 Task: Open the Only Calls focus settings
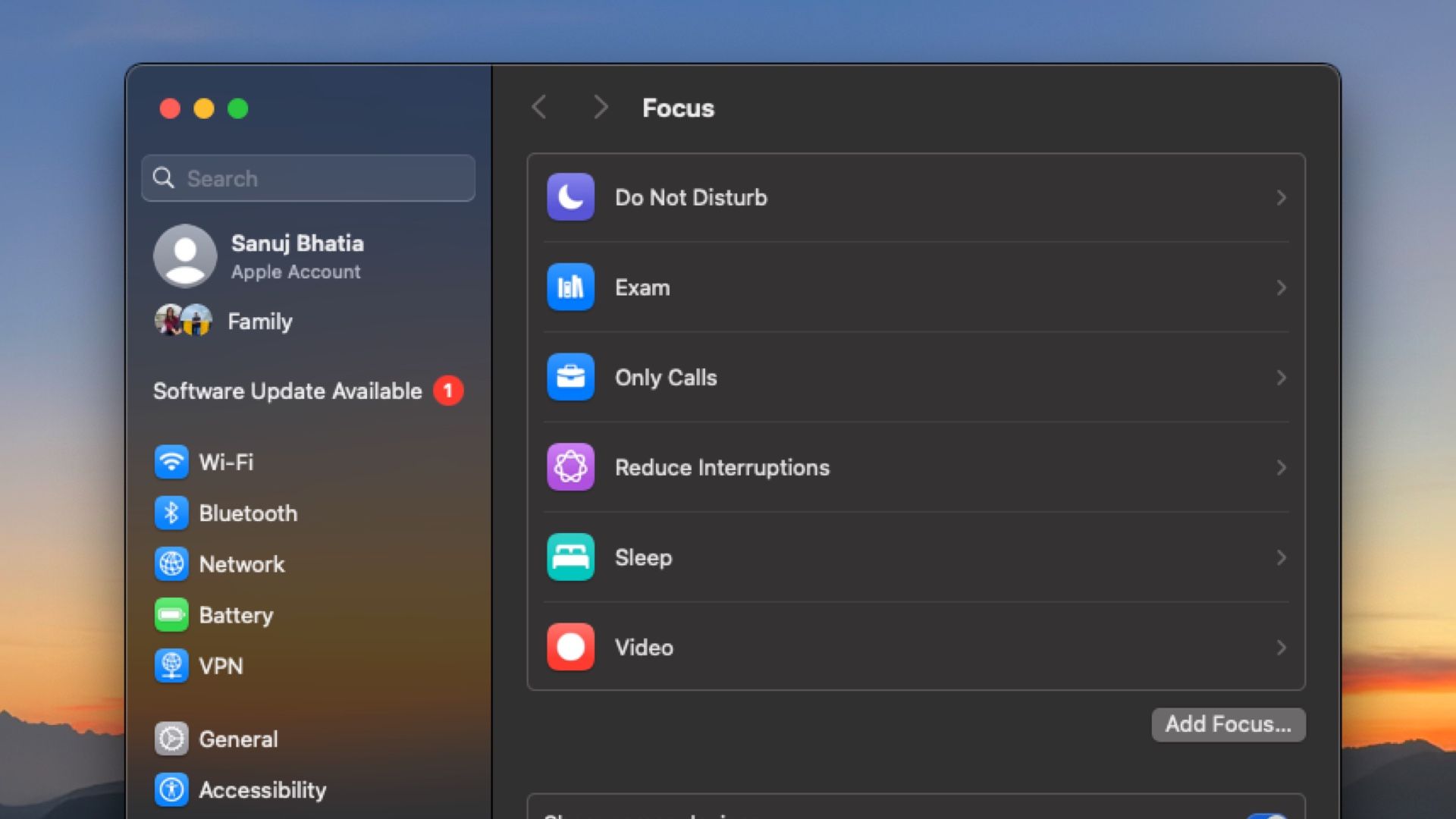(x=916, y=377)
